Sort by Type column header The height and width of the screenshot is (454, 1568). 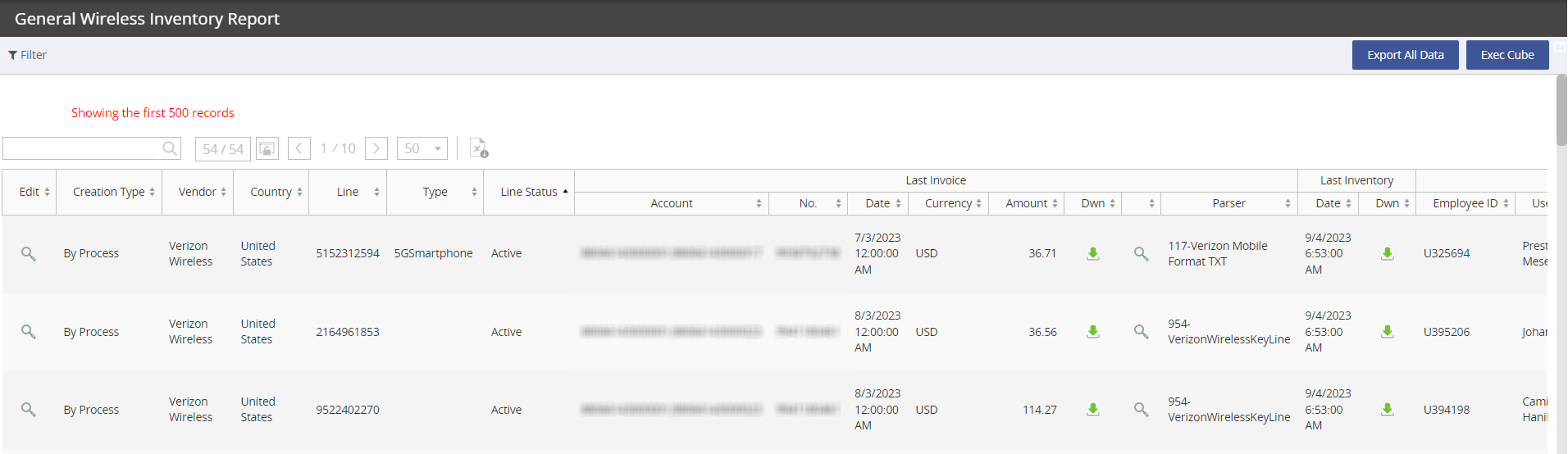point(435,192)
